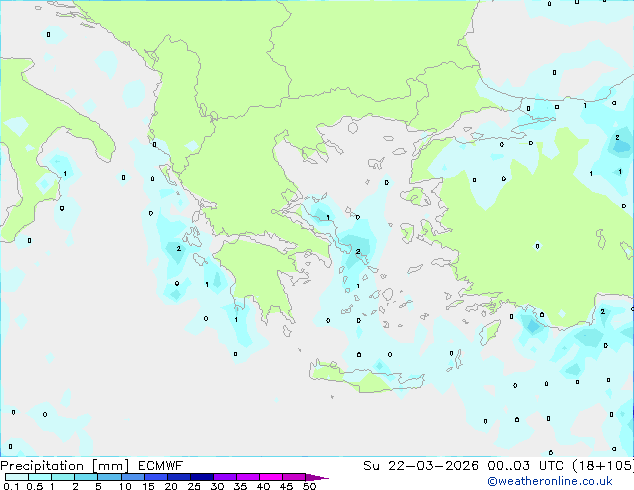This screenshot has width=634, height=490.
Task: Select the 40–45 mm magenta legend swatch
Action: (271, 477)
